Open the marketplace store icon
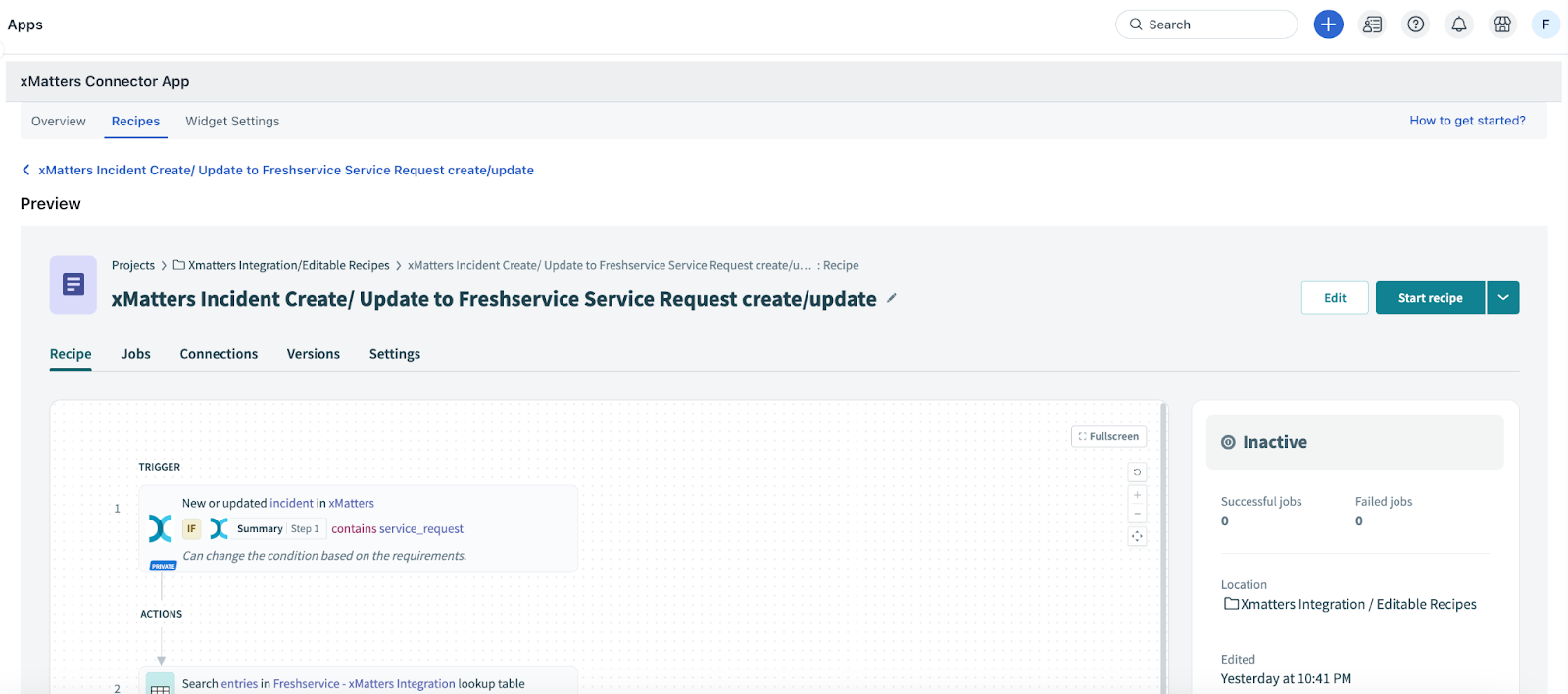The image size is (1568, 694). [1502, 25]
